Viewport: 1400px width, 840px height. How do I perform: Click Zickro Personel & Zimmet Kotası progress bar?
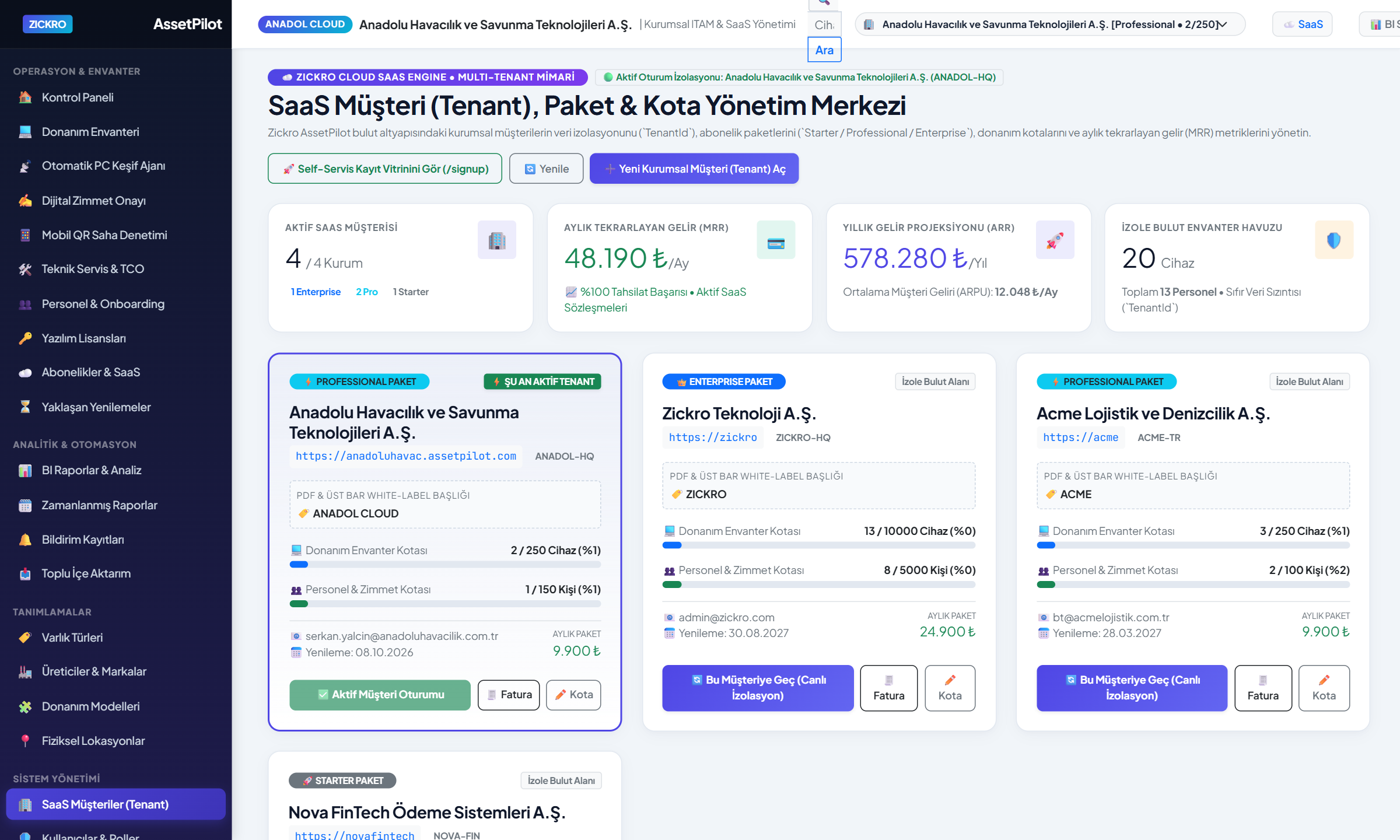point(819,584)
